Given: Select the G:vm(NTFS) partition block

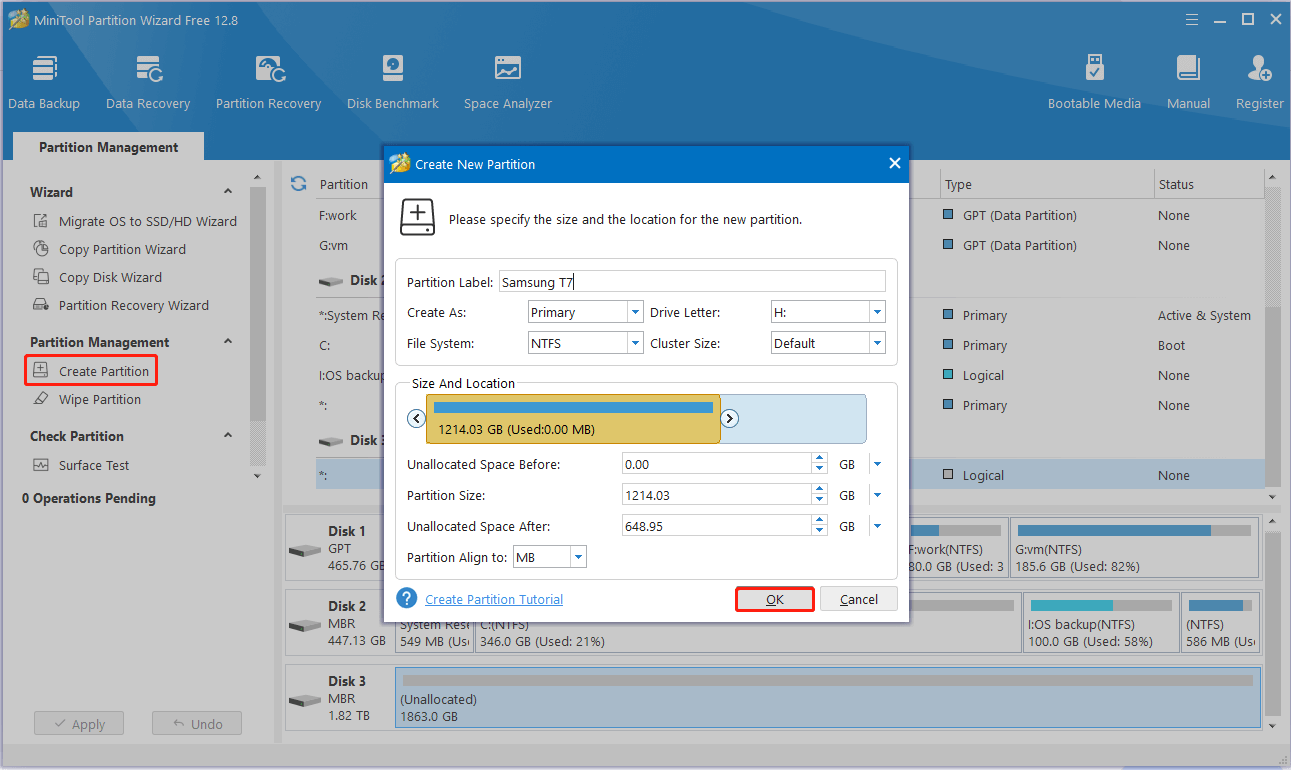Looking at the screenshot, I should click(x=1134, y=549).
